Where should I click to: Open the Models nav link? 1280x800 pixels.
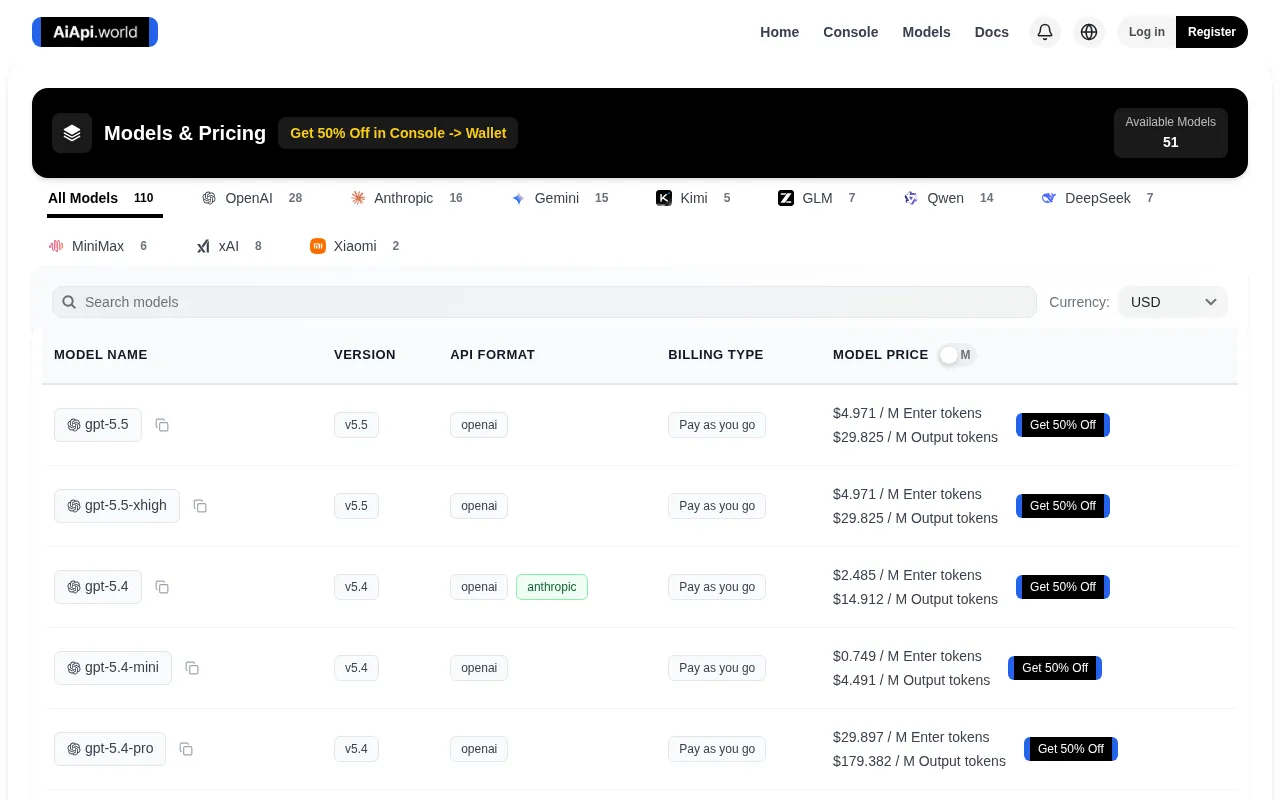pos(926,32)
